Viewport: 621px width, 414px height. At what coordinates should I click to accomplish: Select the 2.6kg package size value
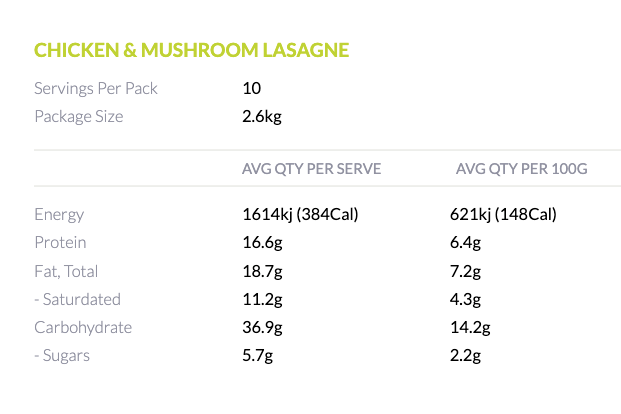click(x=262, y=116)
